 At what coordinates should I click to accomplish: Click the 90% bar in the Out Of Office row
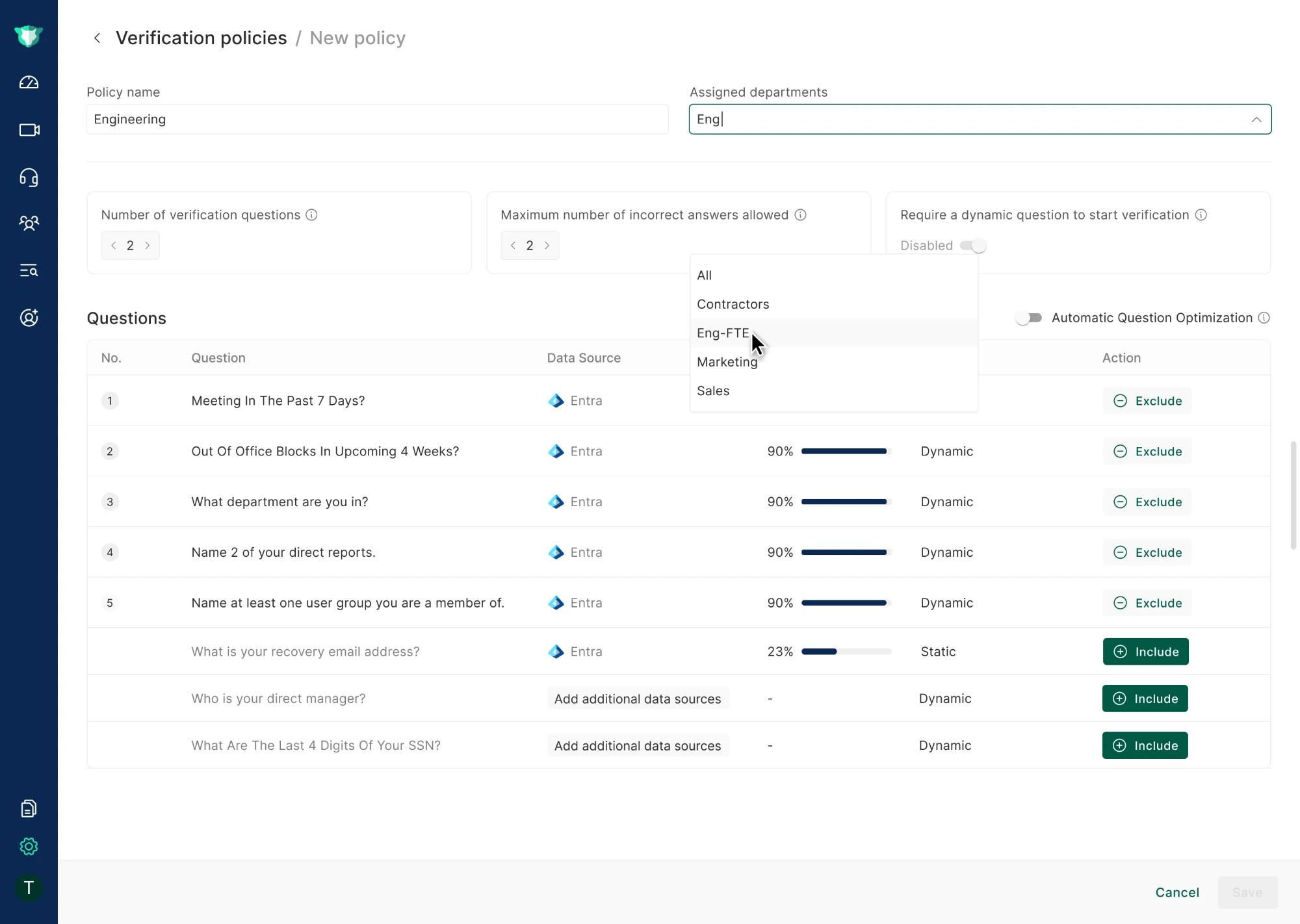(x=846, y=451)
